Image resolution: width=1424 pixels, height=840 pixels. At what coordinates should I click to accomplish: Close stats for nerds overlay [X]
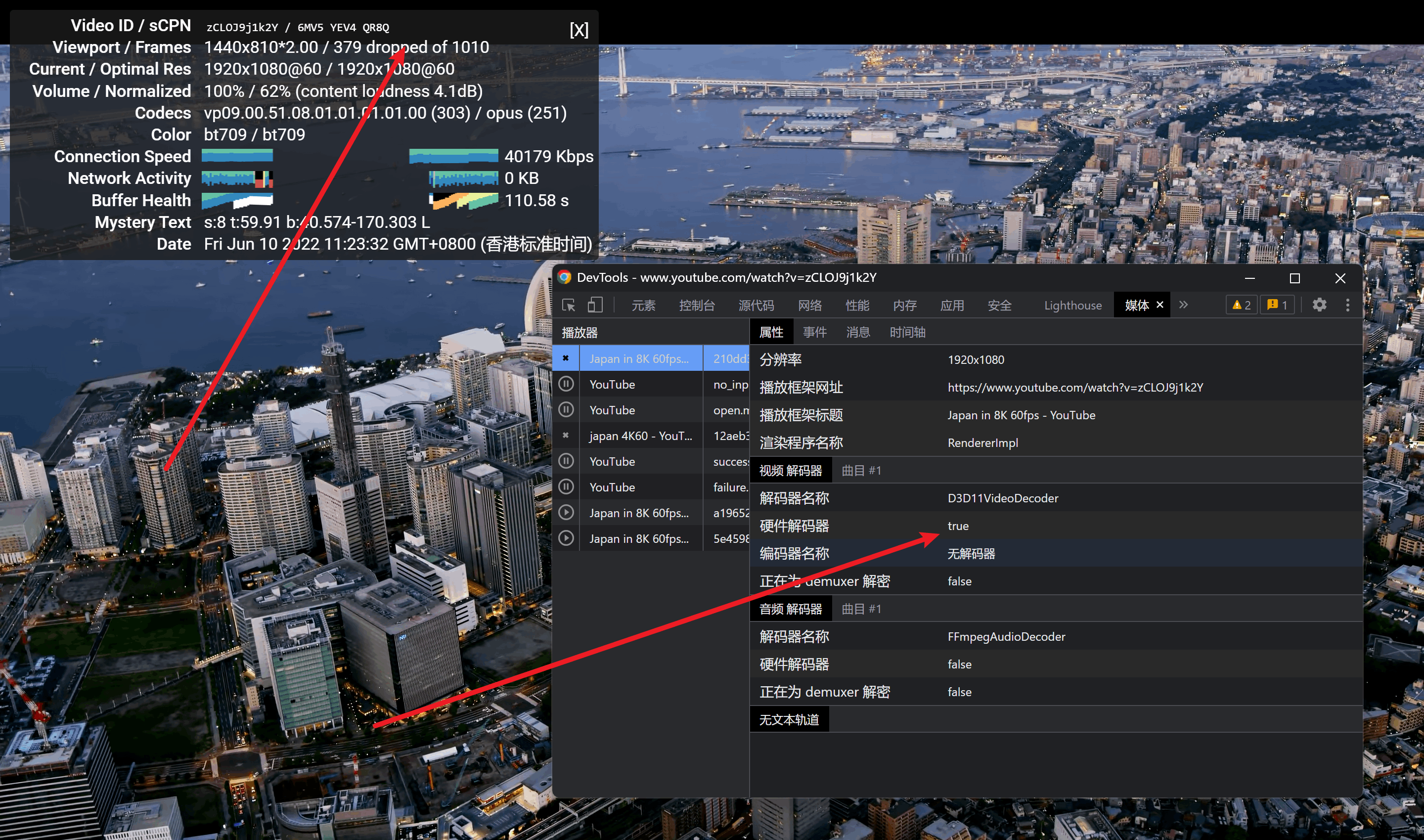(579, 30)
